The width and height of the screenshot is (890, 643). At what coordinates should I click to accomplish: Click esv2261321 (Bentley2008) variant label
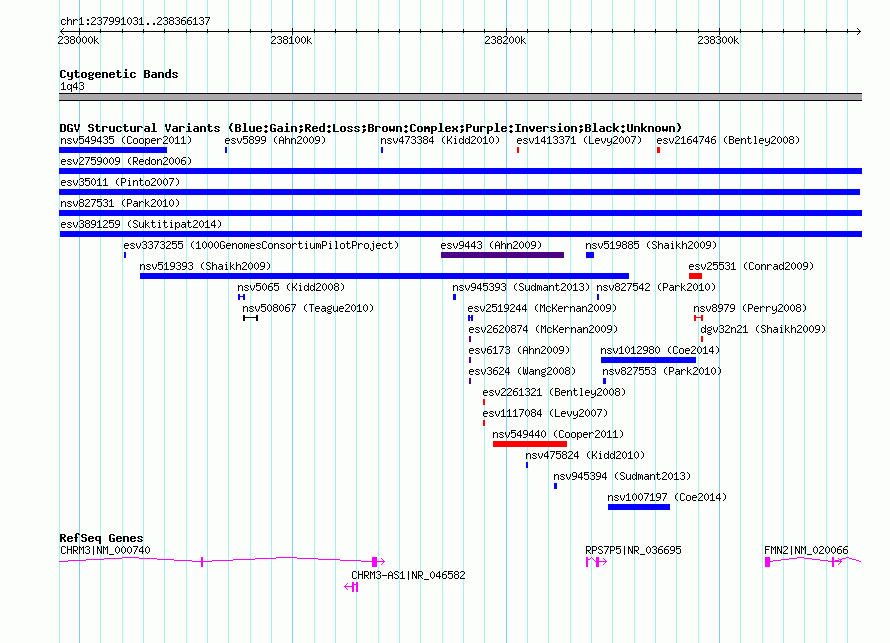pyautogui.click(x=554, y=392)
